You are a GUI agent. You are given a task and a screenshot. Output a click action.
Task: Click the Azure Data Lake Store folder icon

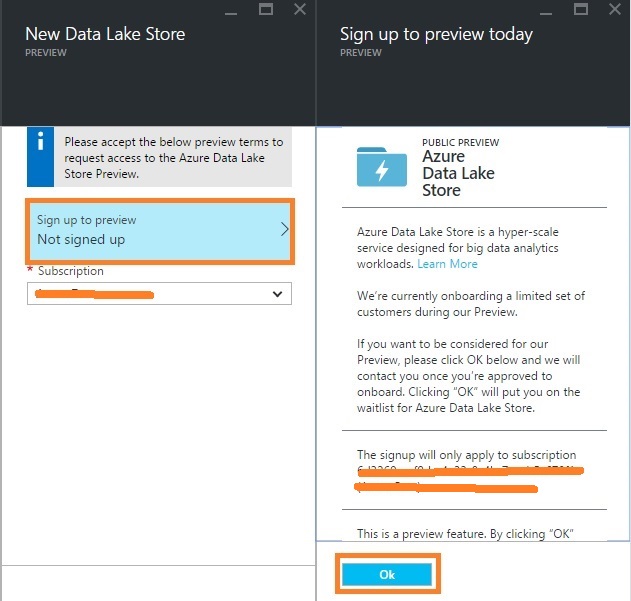point(382,166)
